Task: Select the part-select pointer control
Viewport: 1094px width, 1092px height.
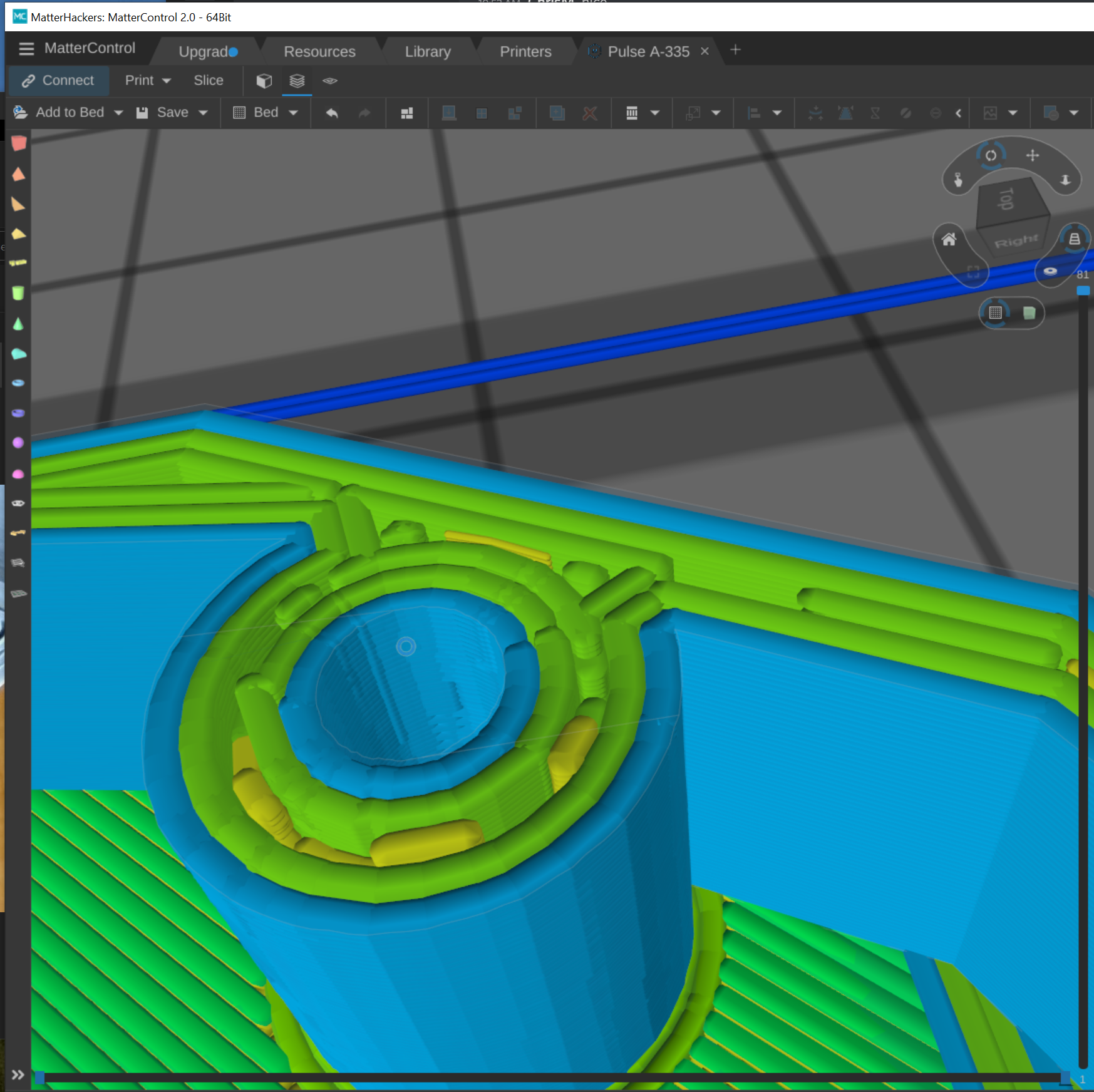Action: coord(958,180)
